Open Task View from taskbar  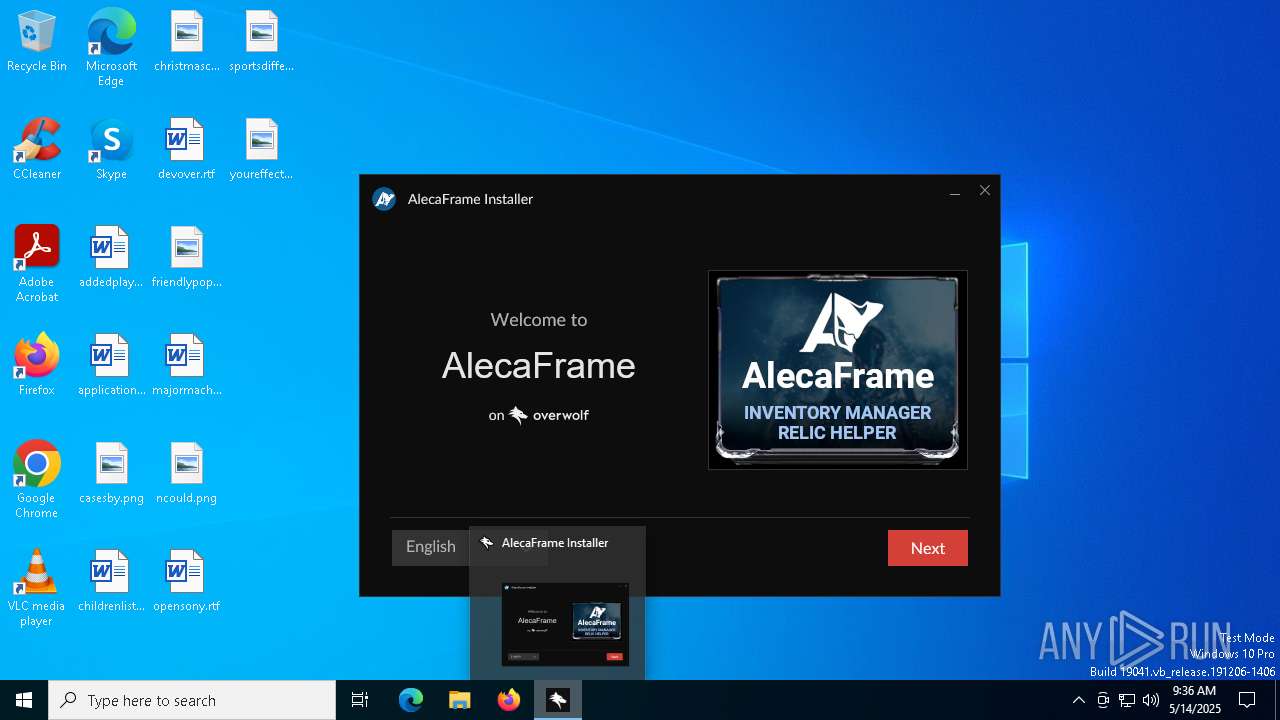(x=360, y=700)
